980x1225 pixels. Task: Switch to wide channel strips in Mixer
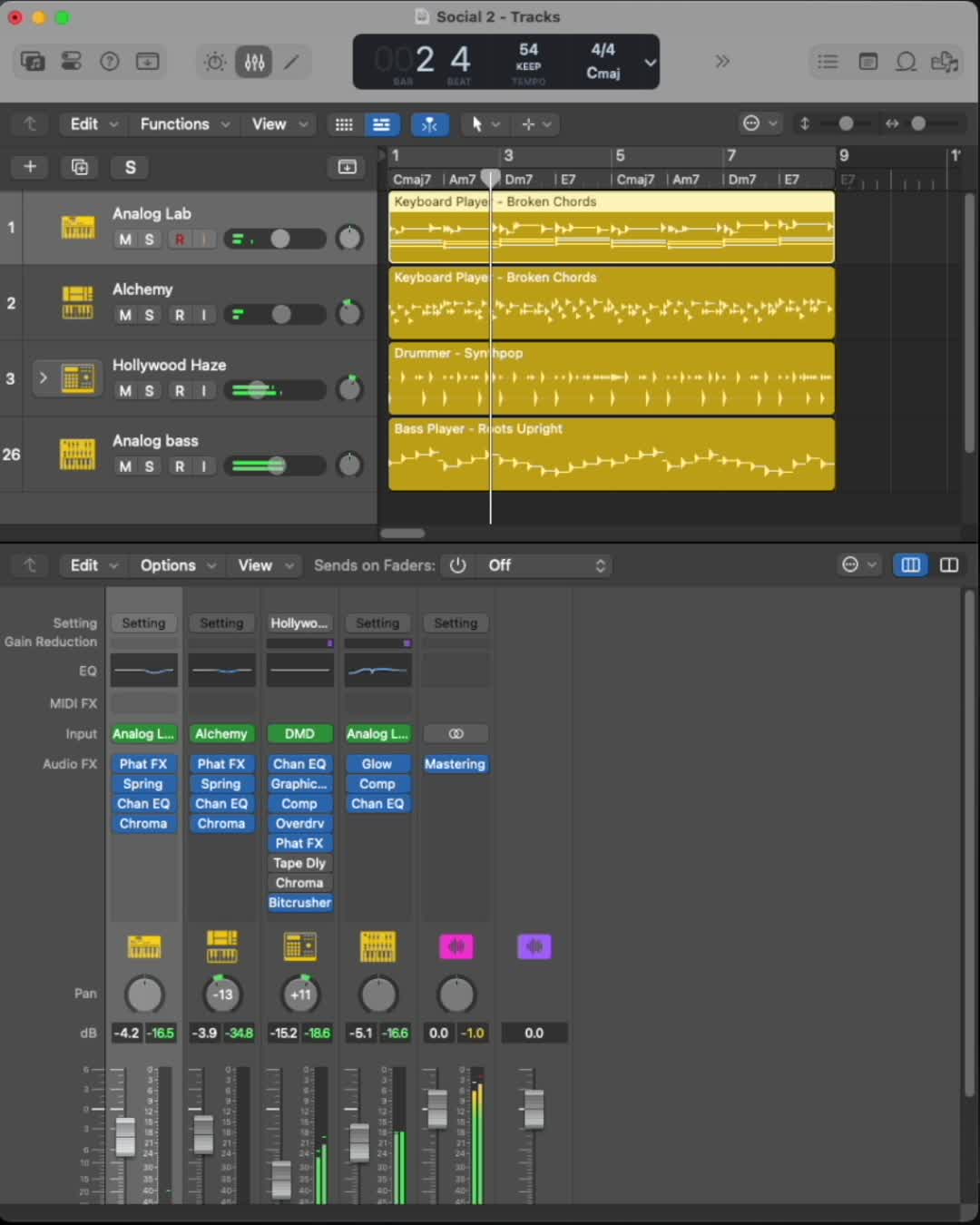pos(949,565)
